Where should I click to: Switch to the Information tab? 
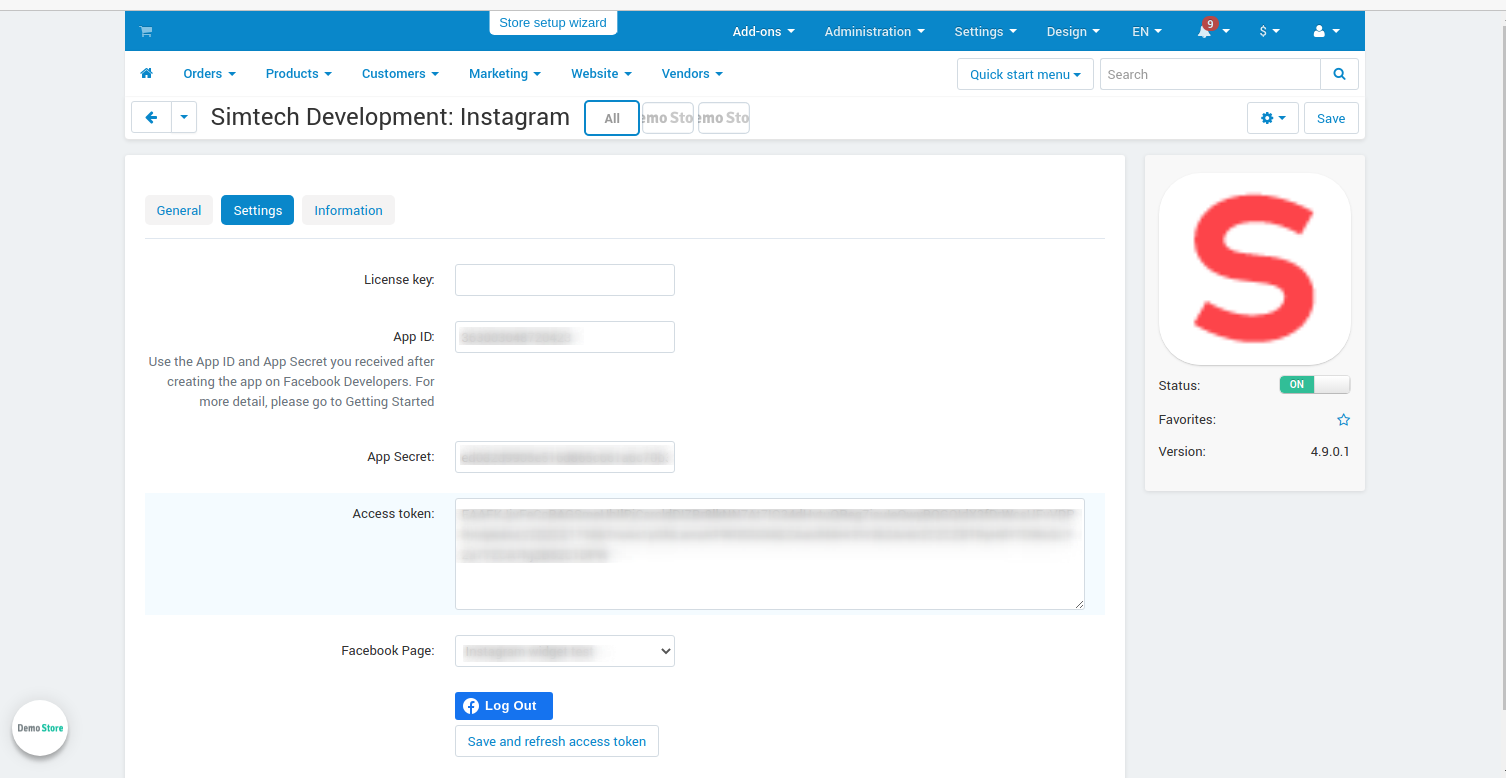pyautogui.click(x=348, y=210)
